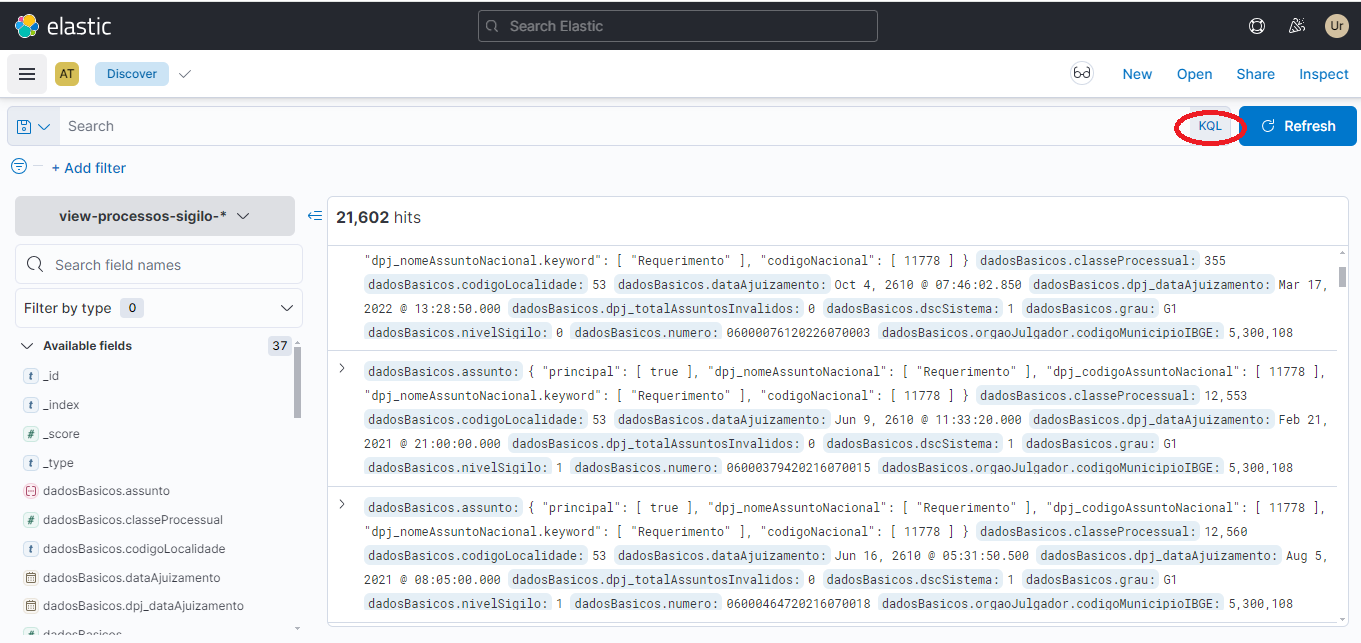Collapse the Available fields section
This screenshot has height=643, width=1361.
(x=27, y=346)
